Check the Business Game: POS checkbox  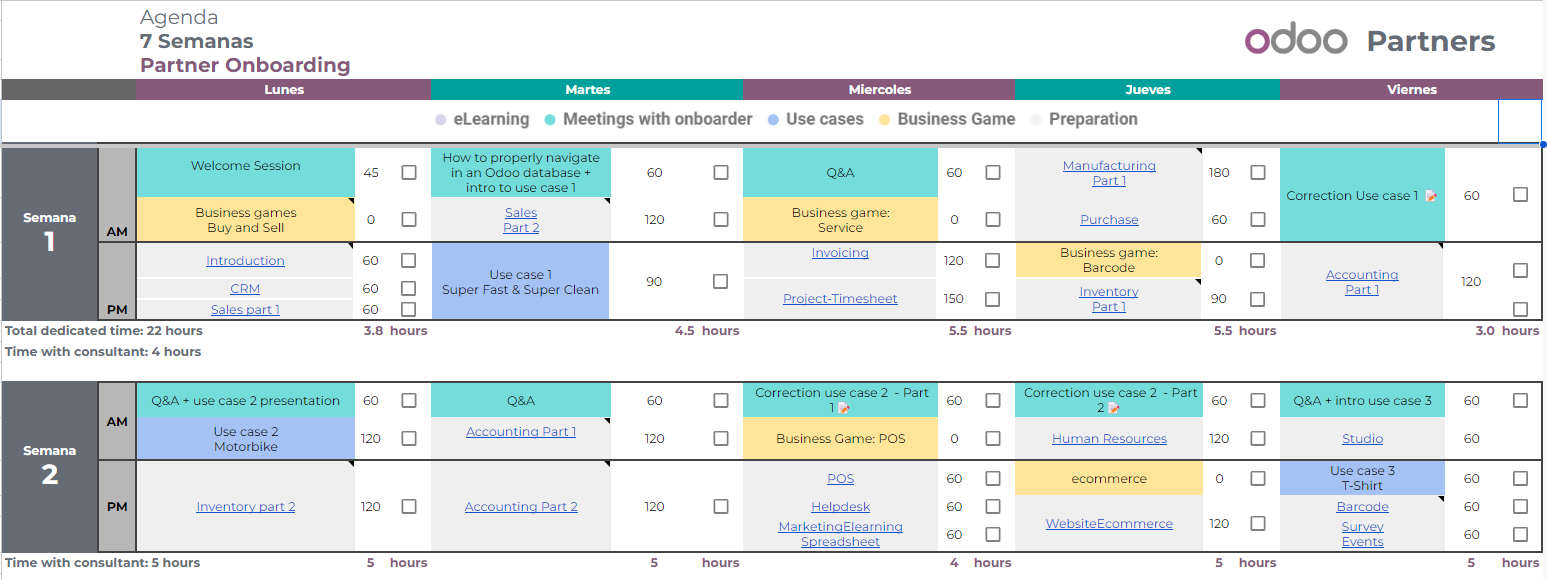[992, 439]
